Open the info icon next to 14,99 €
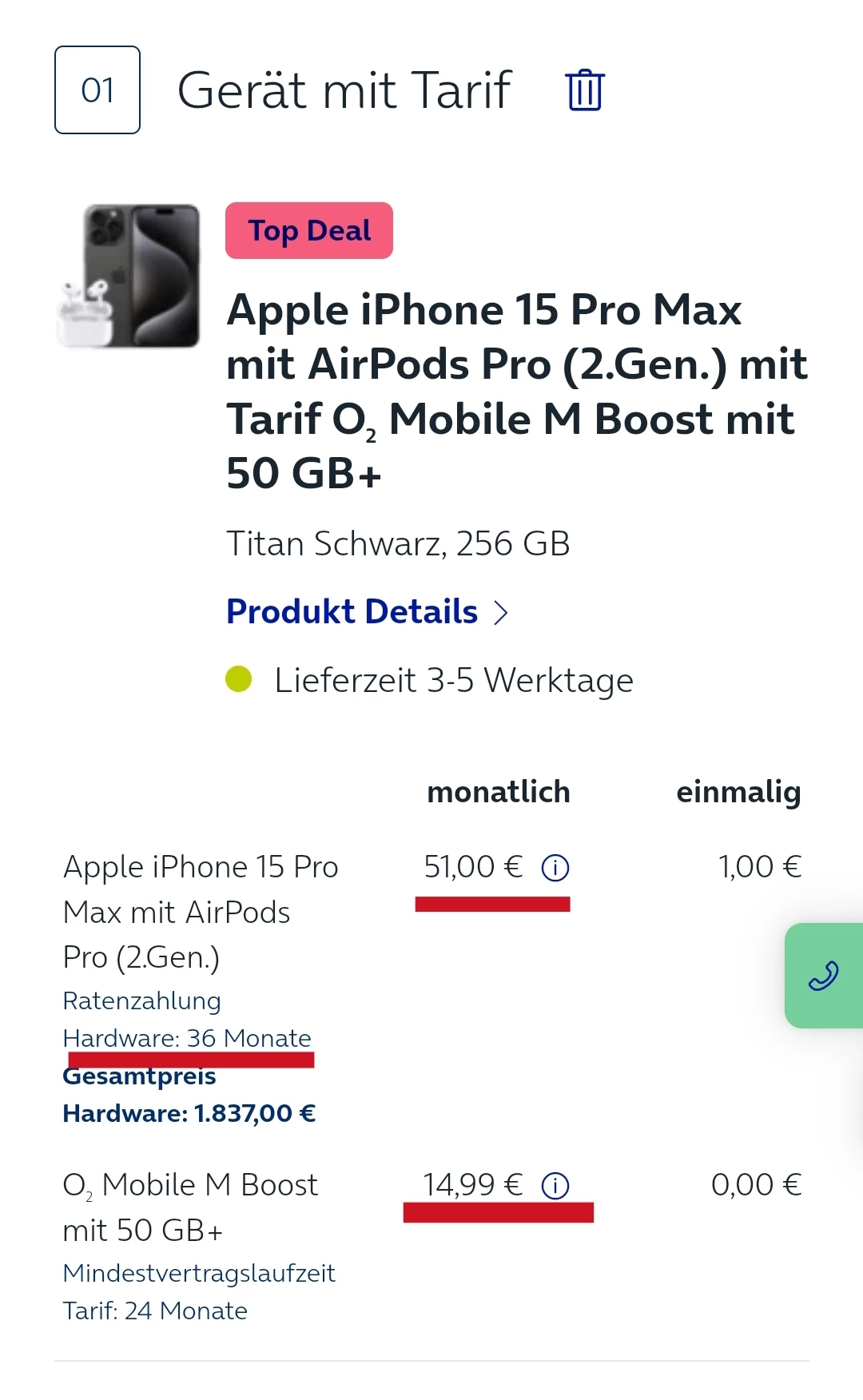 555,1186
